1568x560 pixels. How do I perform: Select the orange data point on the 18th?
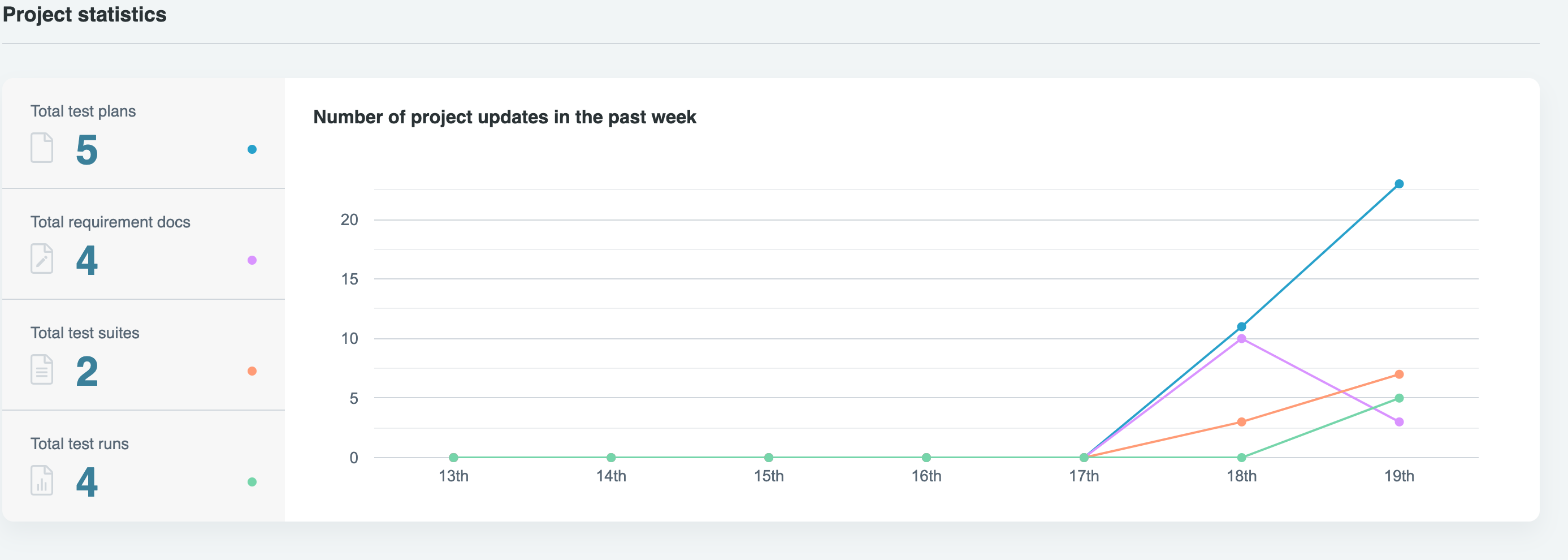1241,421
